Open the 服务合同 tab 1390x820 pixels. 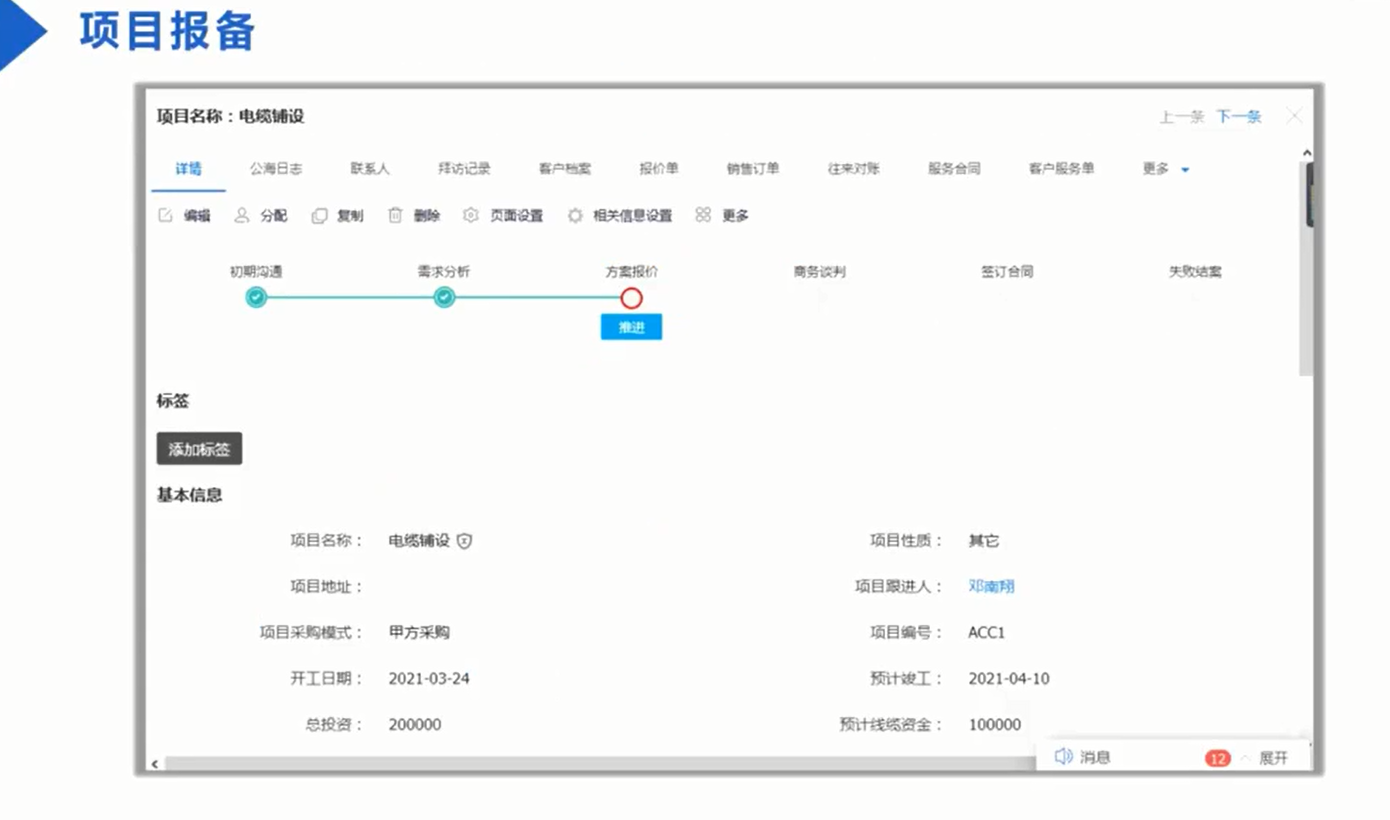pos(954,169)
